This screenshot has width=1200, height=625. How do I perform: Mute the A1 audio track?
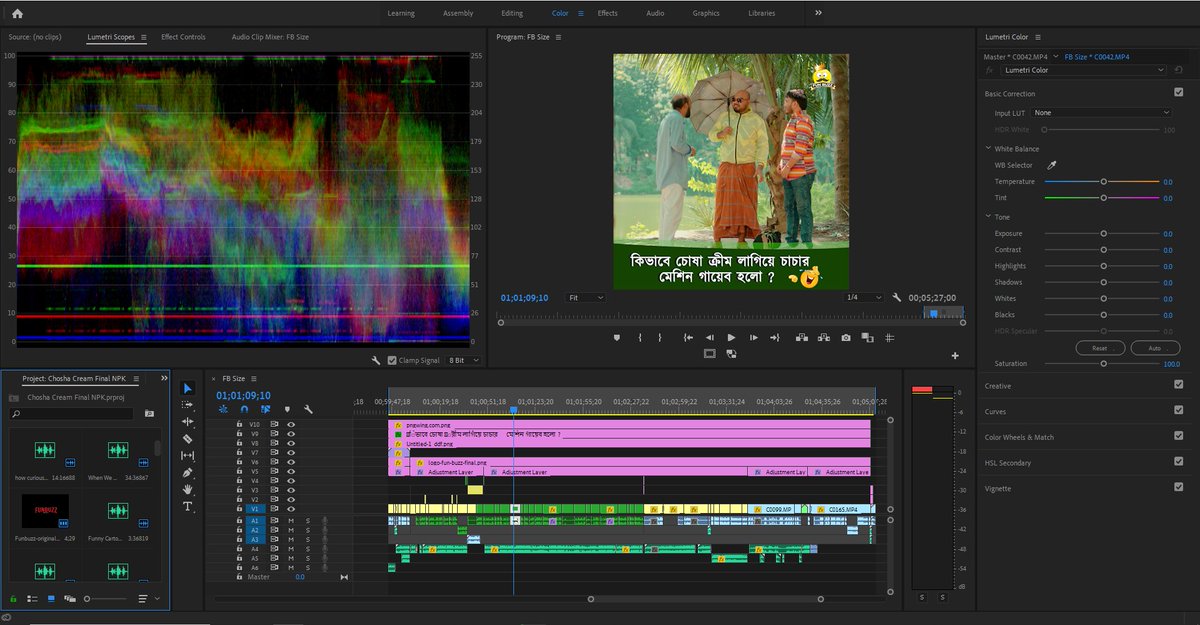(291, 520)
